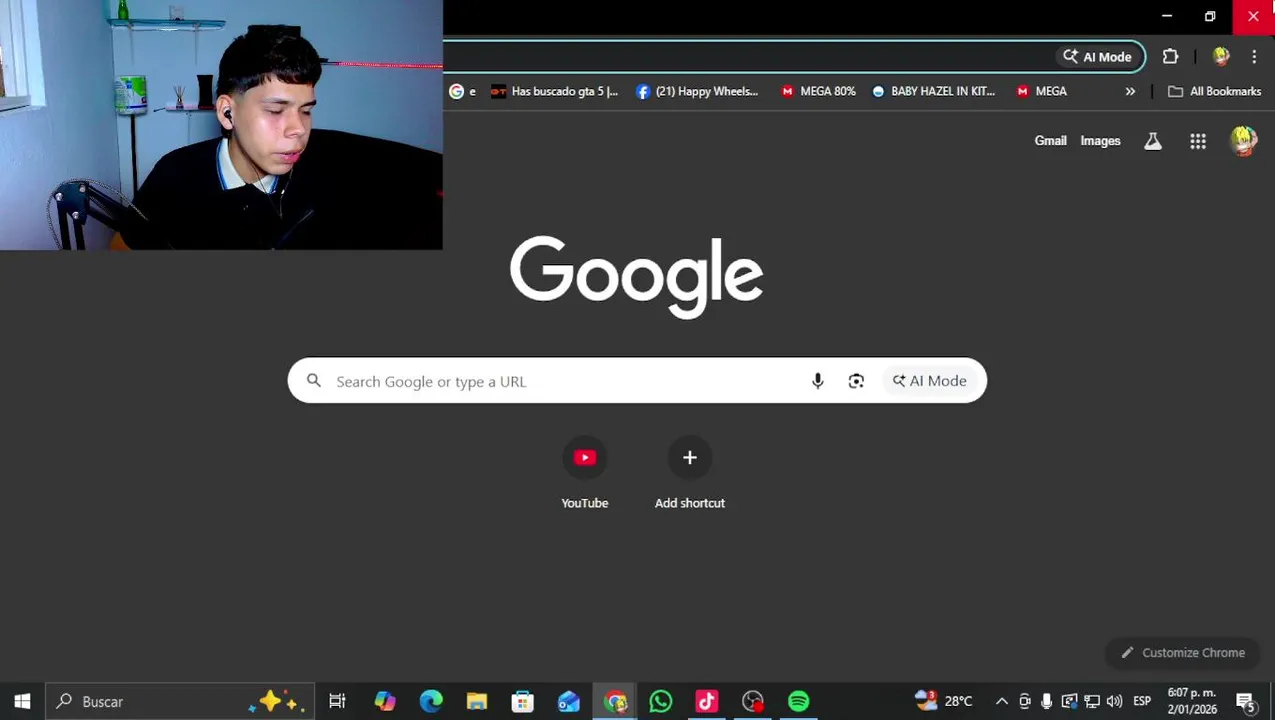Screen dimensions: 1275x720
Task: Open Task View on the taskbar
Action: pos(337,702)
